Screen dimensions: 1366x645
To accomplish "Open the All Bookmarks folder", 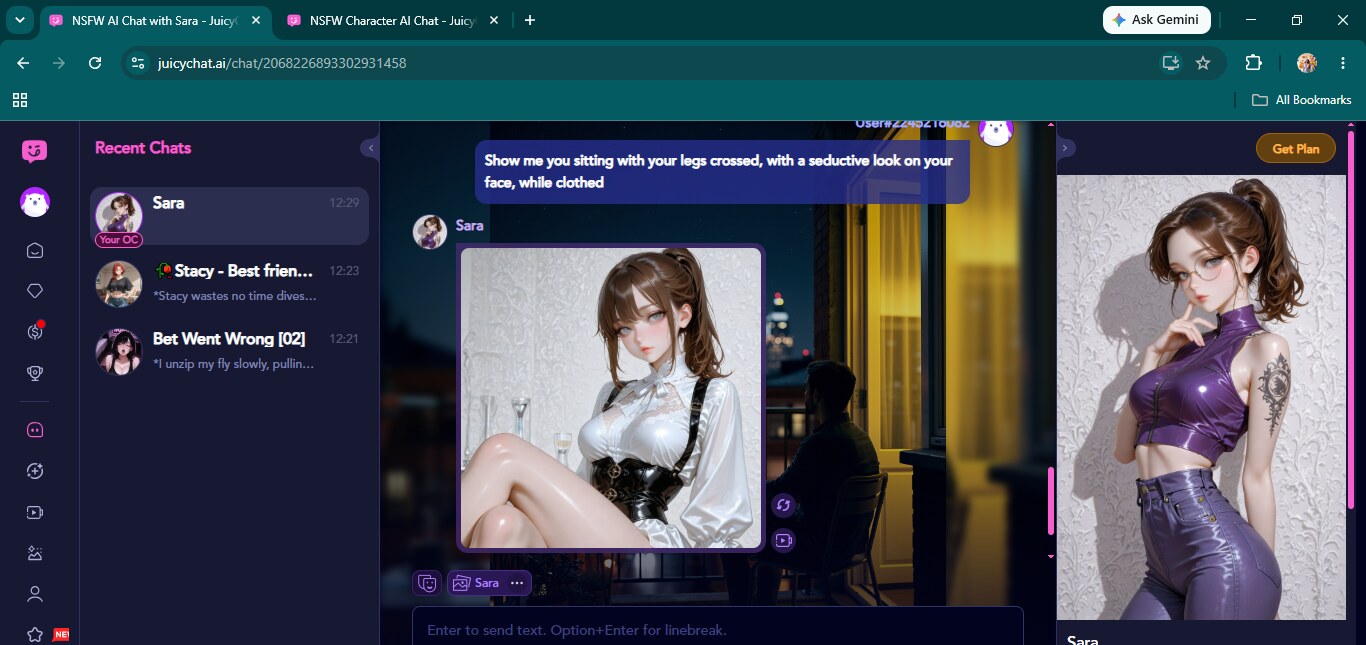I will (x=1302, y=100).
